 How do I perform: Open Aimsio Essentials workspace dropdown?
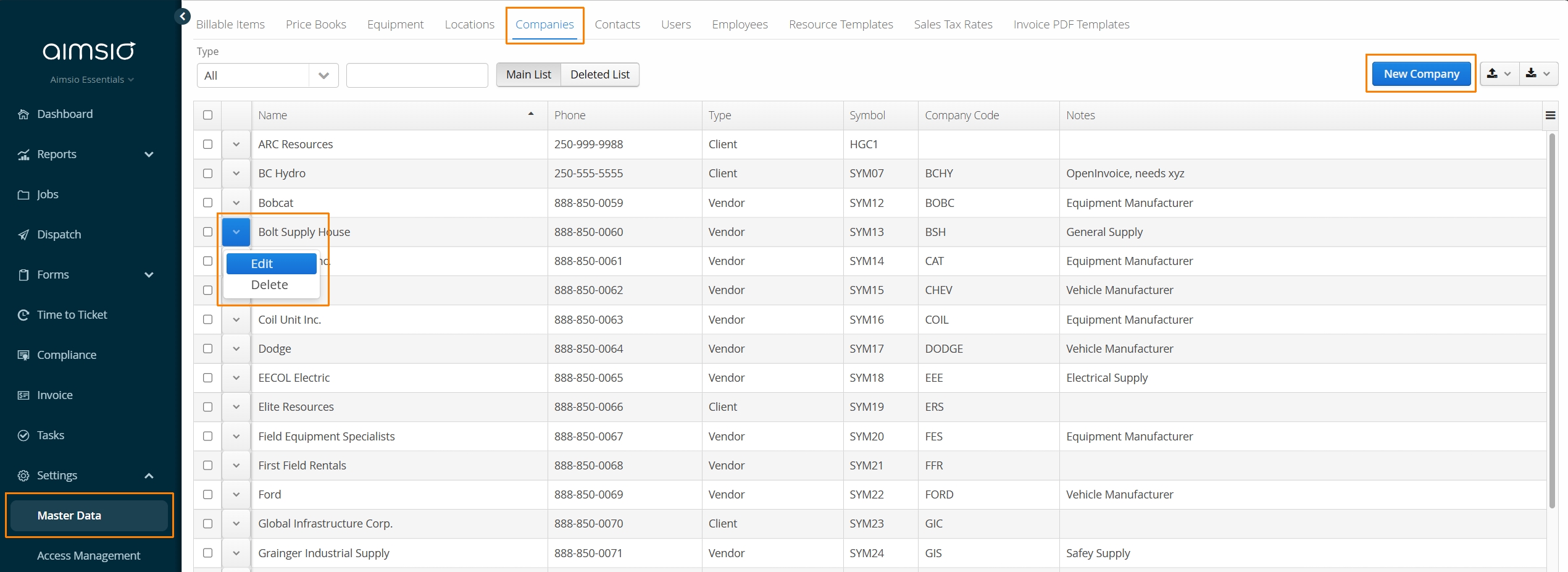coord(92,80)
